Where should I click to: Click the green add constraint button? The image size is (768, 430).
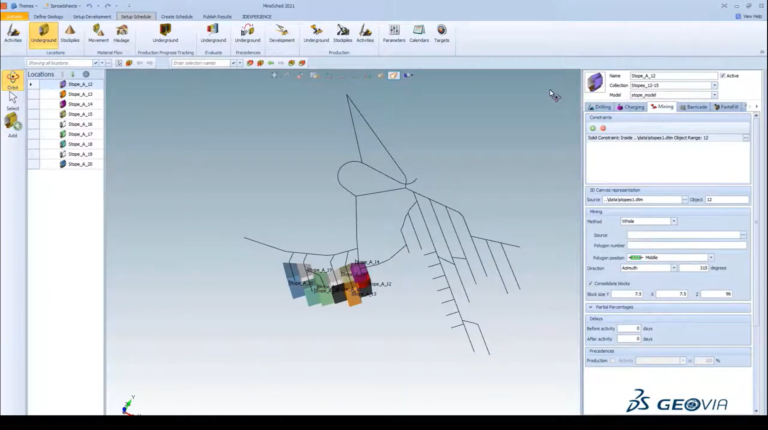coord(593,128)
